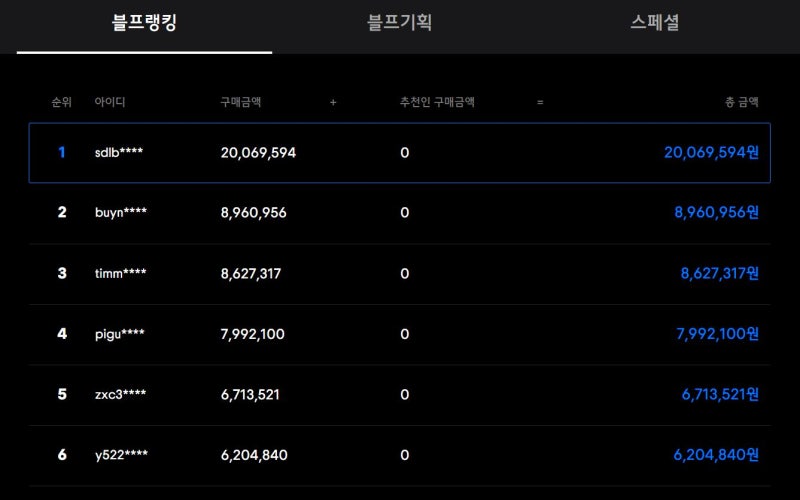Click user ID zxc3****
This screenshot has width=800, height=500.
(x=120, y=394)
